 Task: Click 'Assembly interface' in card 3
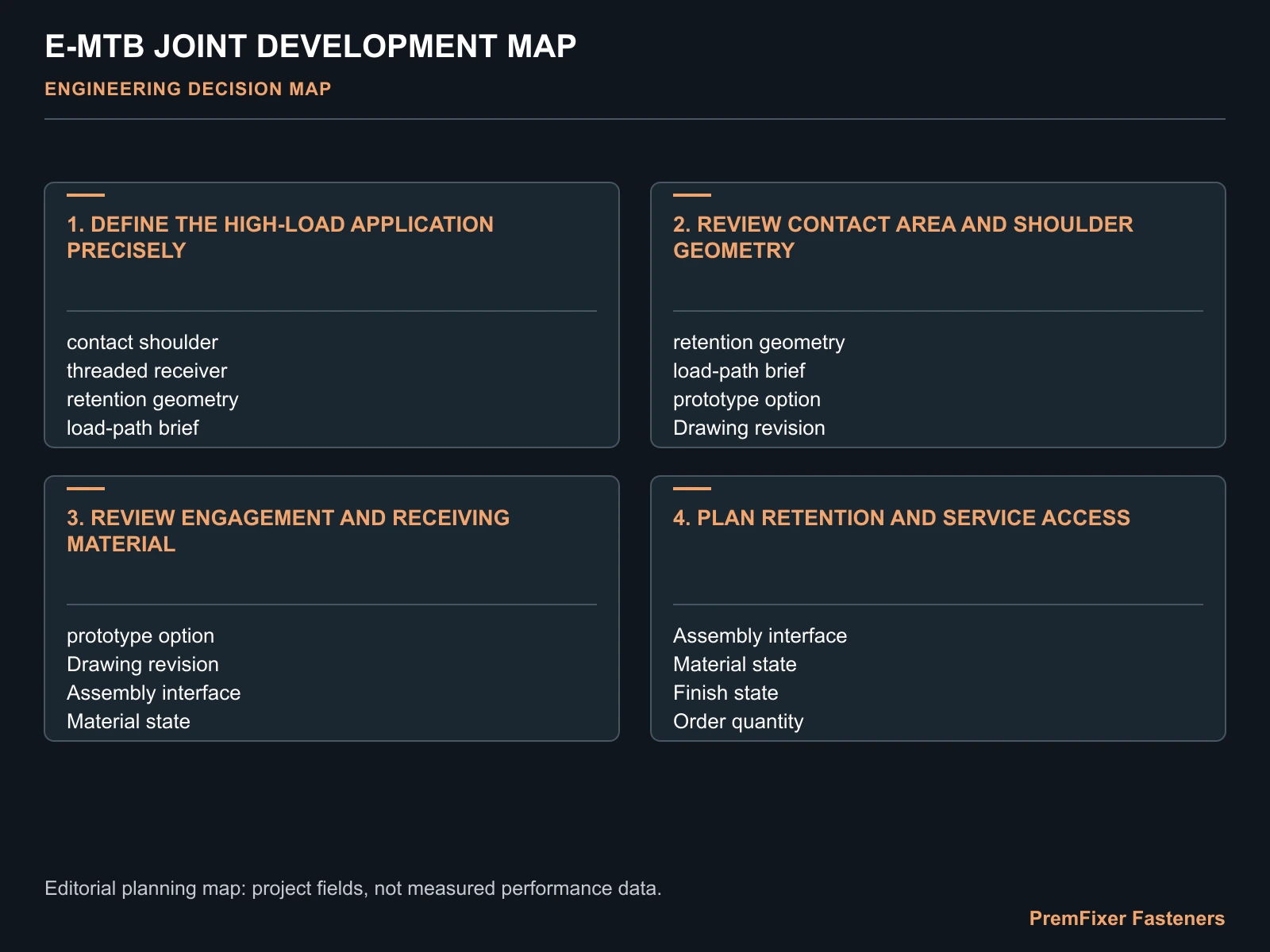click(153, 693)
